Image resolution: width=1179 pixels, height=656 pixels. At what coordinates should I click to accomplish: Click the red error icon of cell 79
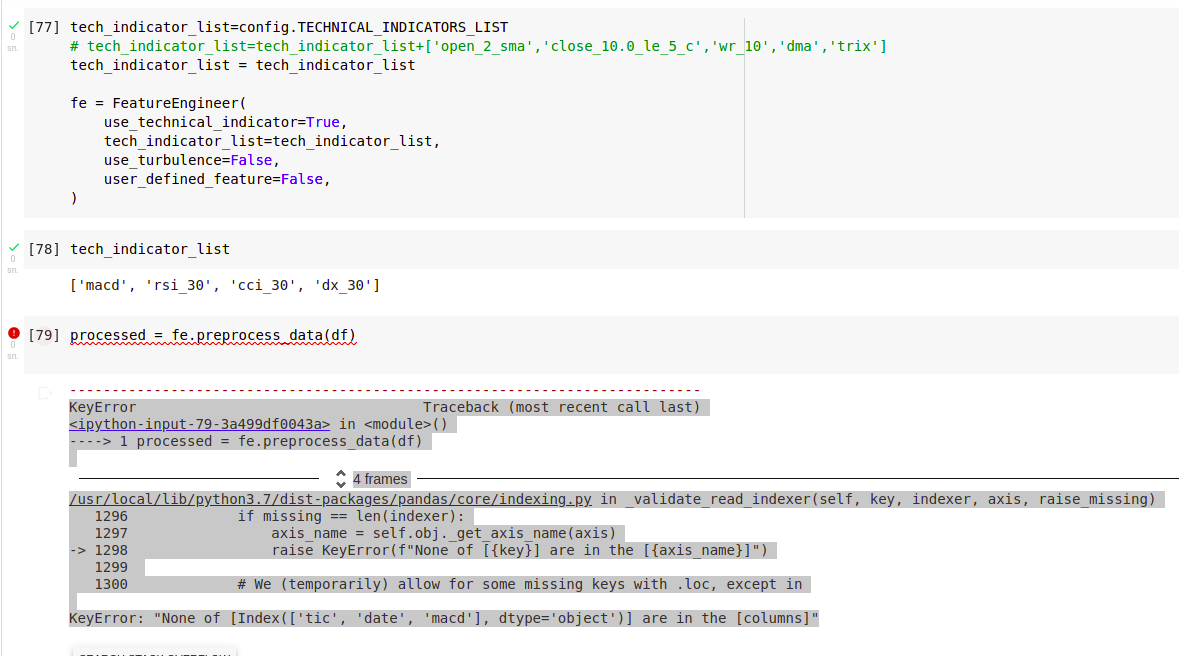tap(14, 333)
